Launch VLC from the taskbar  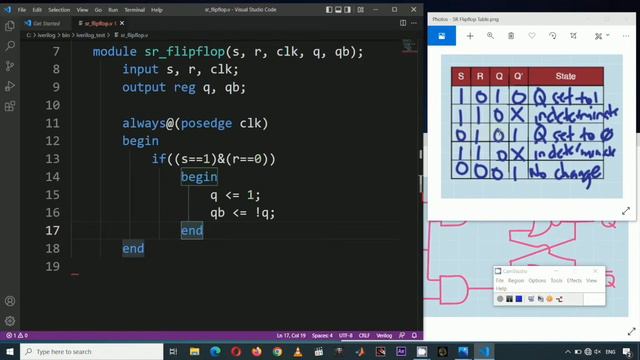click(298, 351)
